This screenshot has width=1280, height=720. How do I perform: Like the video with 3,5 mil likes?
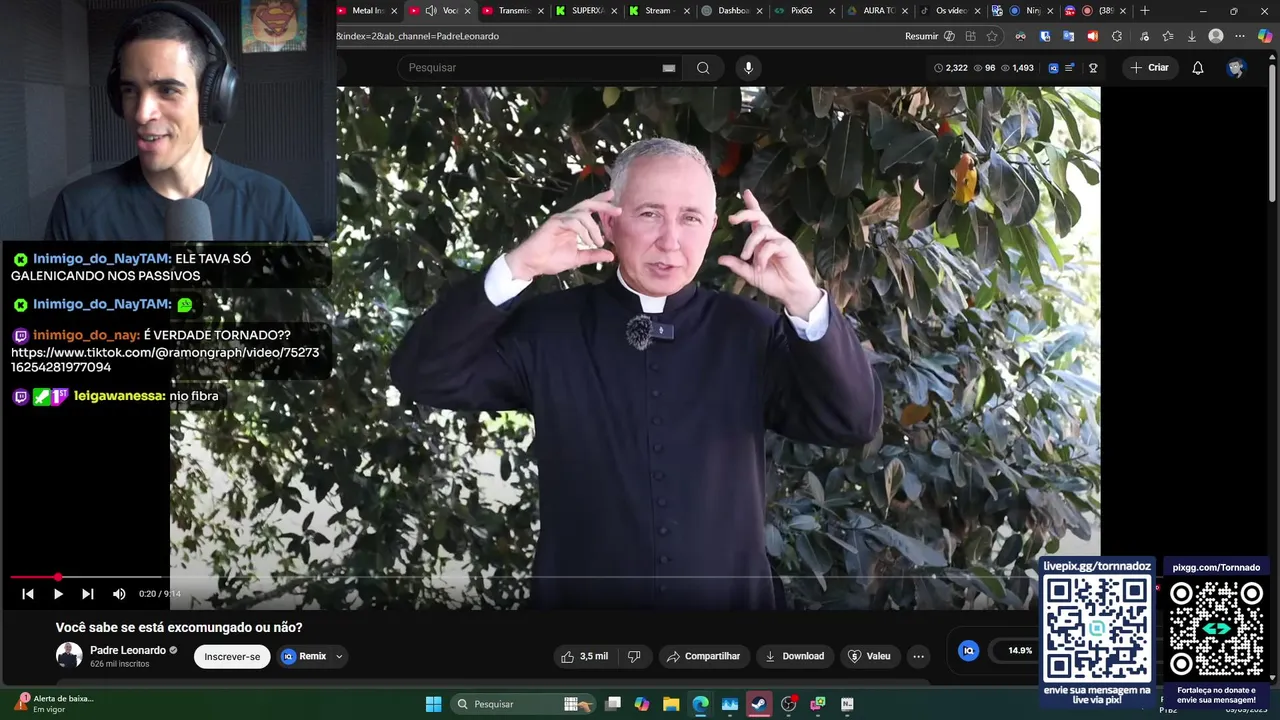(585, 656)
